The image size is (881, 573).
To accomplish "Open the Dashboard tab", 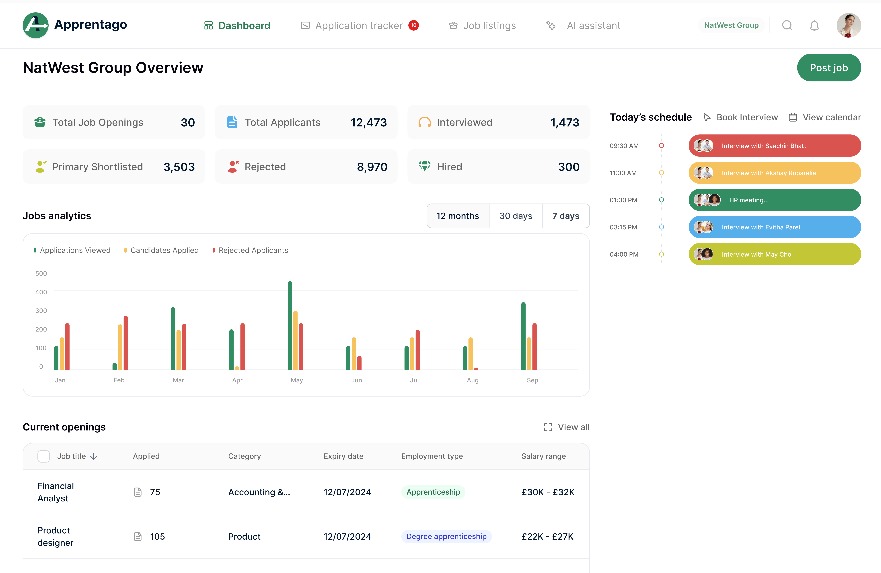I will click(237, 25).
